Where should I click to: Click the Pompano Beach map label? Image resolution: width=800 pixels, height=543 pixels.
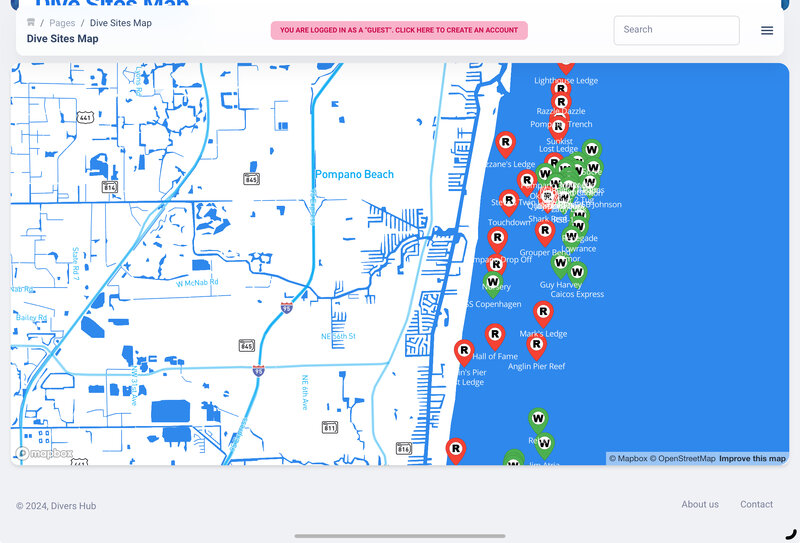tap(354, 174)
